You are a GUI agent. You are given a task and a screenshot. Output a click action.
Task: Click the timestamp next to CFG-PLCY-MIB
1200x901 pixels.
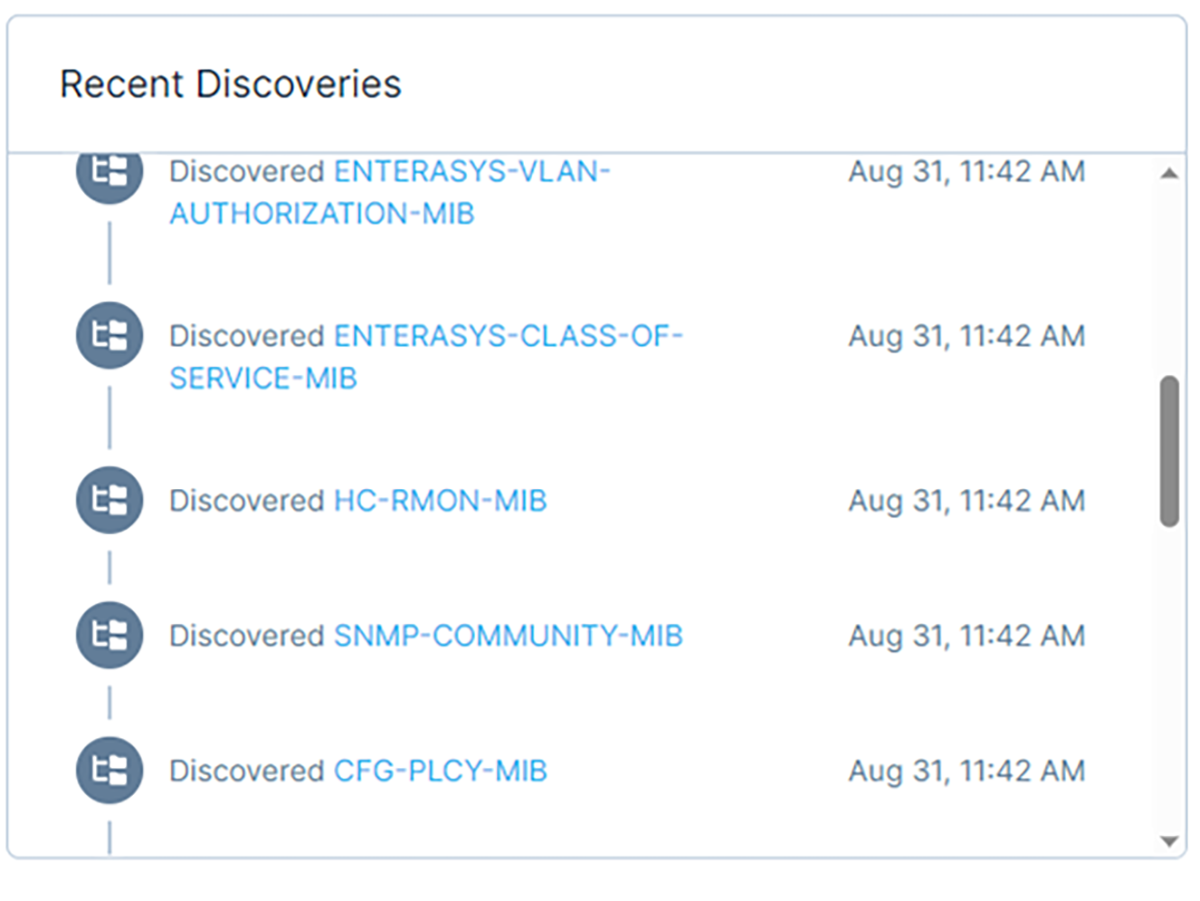click(x=966, y=771)
